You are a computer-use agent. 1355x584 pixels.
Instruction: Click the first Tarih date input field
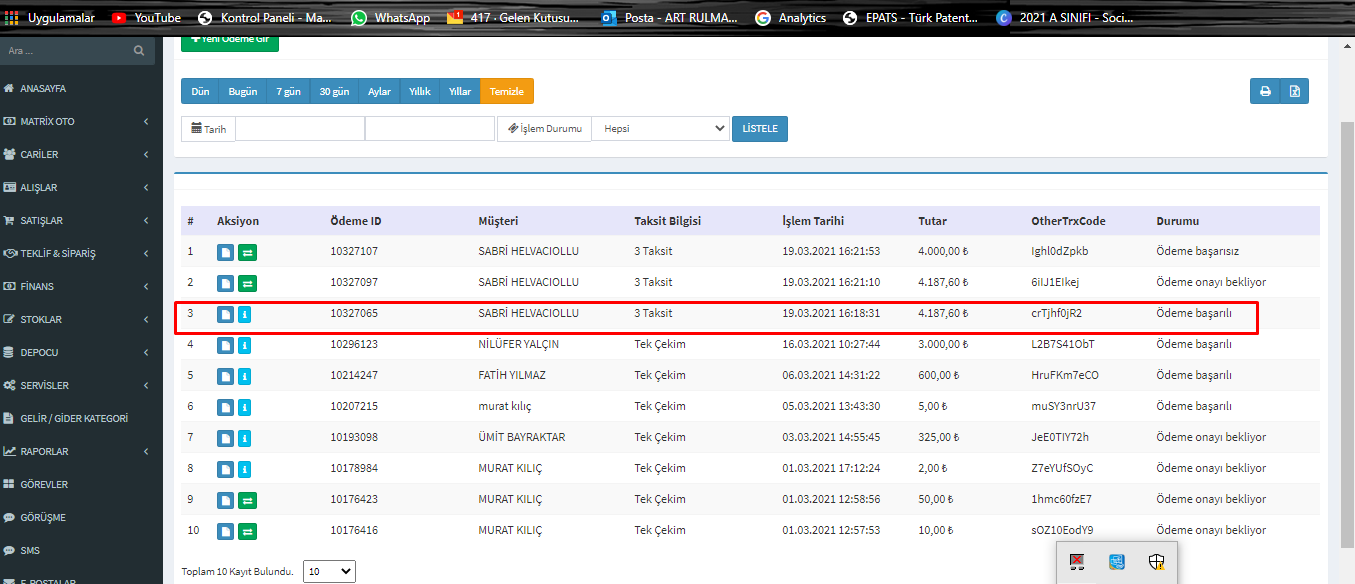pyautogui.click(x=300, y=129)
